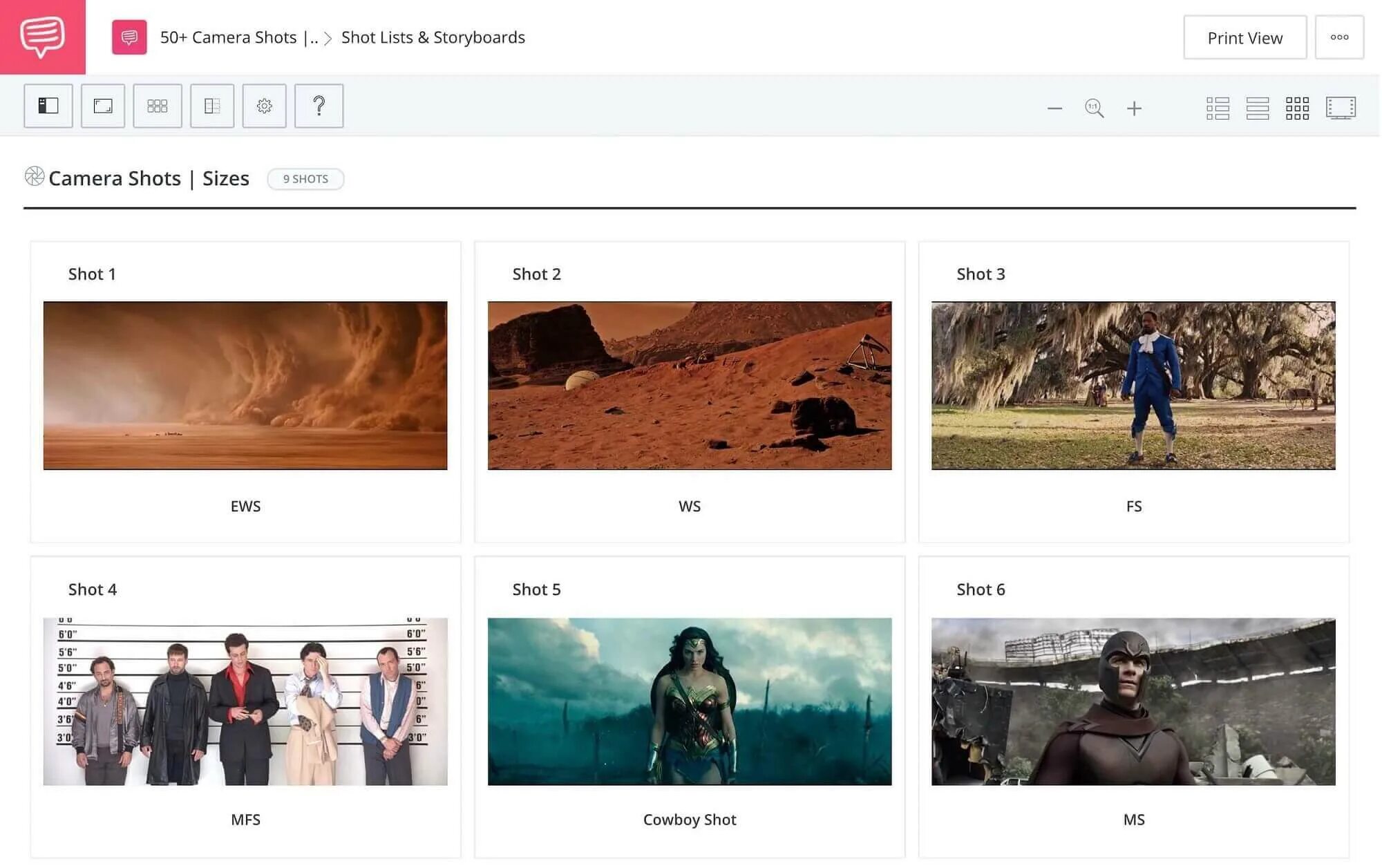
Task: Open the grid layout toolbar icon
Action: (158, 106)
